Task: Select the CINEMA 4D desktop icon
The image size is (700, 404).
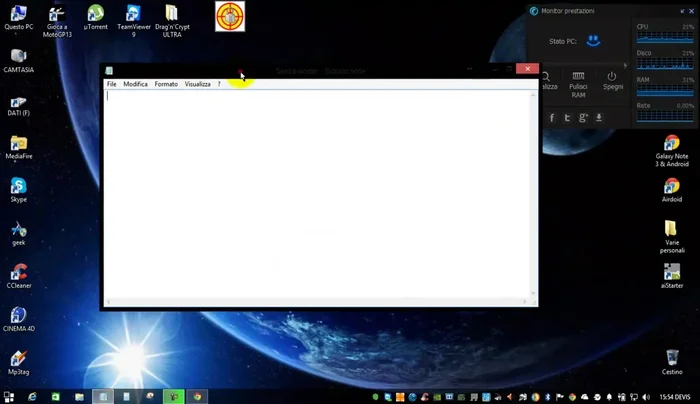Action: click(19, 319)
